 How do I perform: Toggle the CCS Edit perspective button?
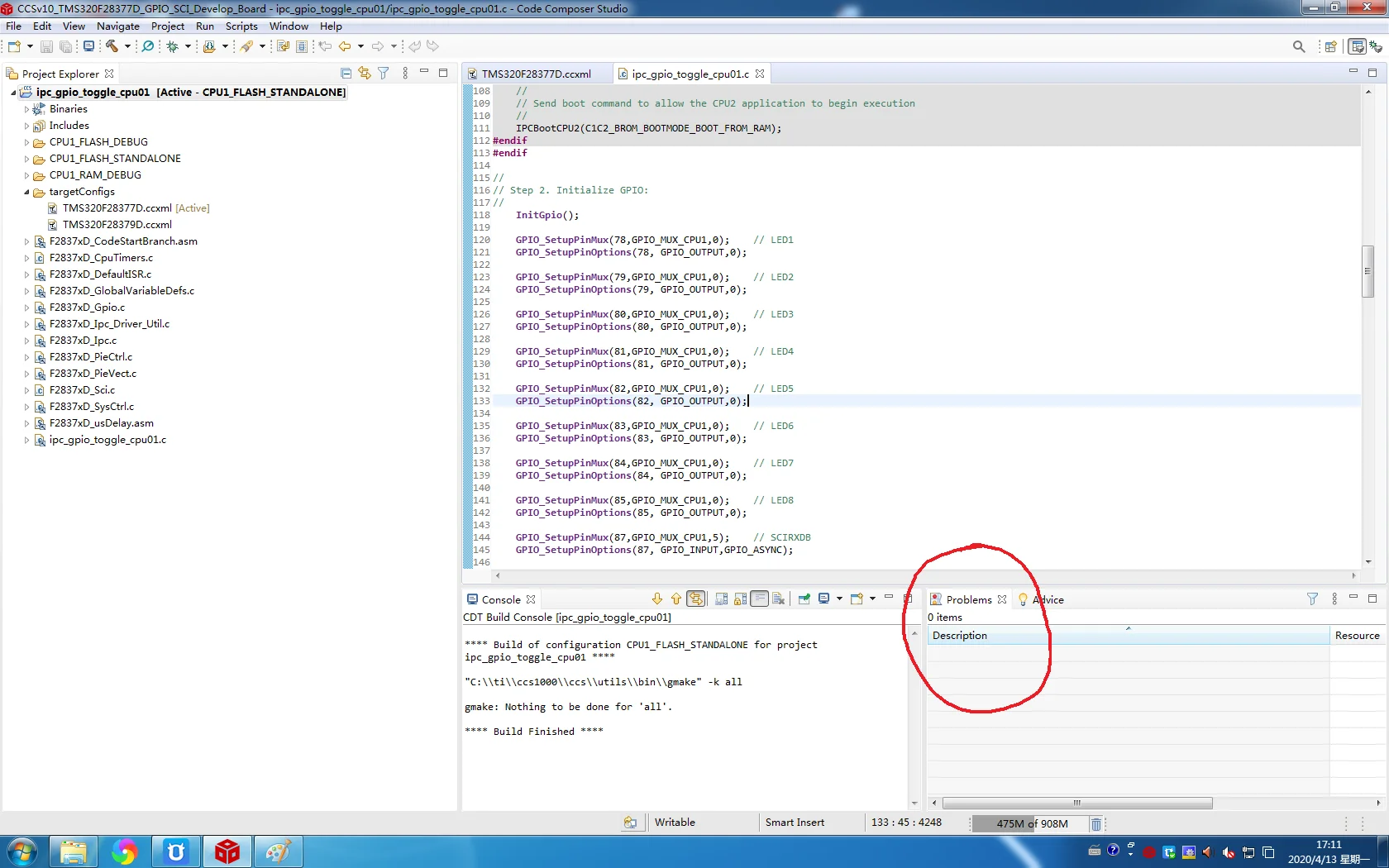click(1357, 46)
